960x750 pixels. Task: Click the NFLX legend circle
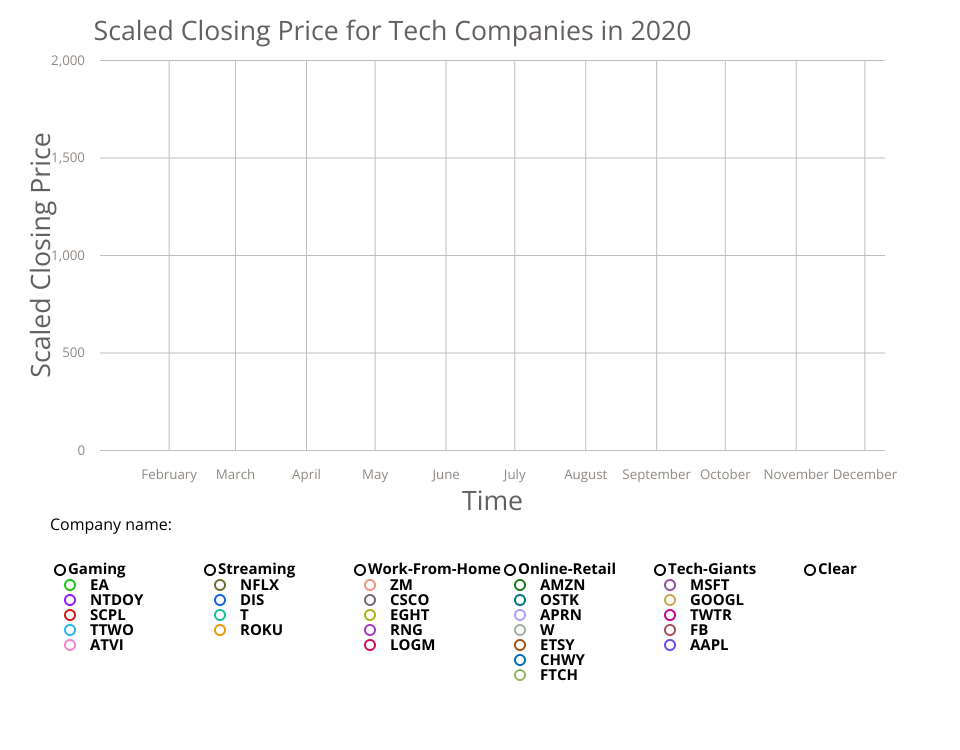click(x=220, y=585)
